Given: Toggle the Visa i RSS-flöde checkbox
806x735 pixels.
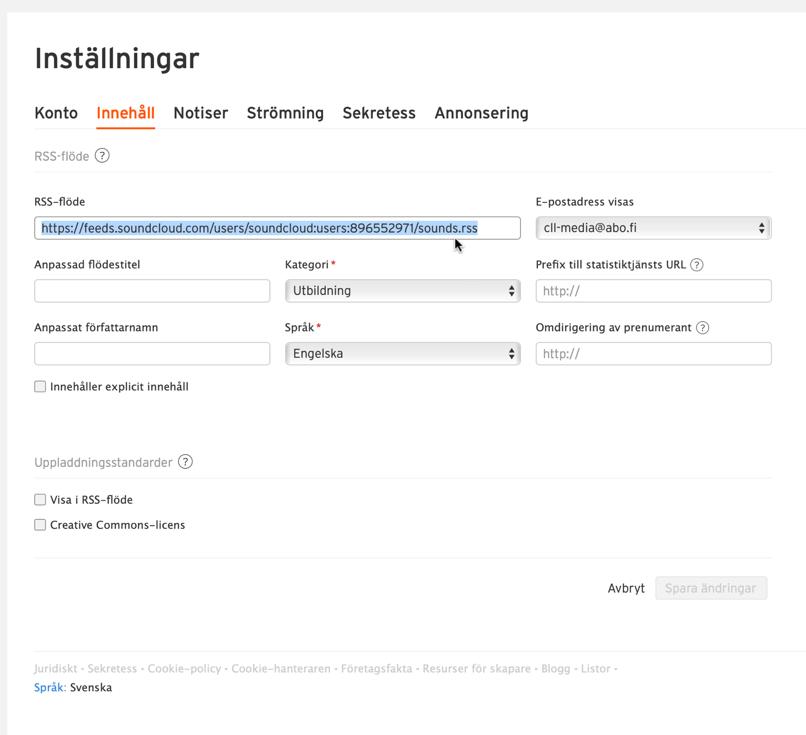Looking at the screenshot, I should 40,500.
